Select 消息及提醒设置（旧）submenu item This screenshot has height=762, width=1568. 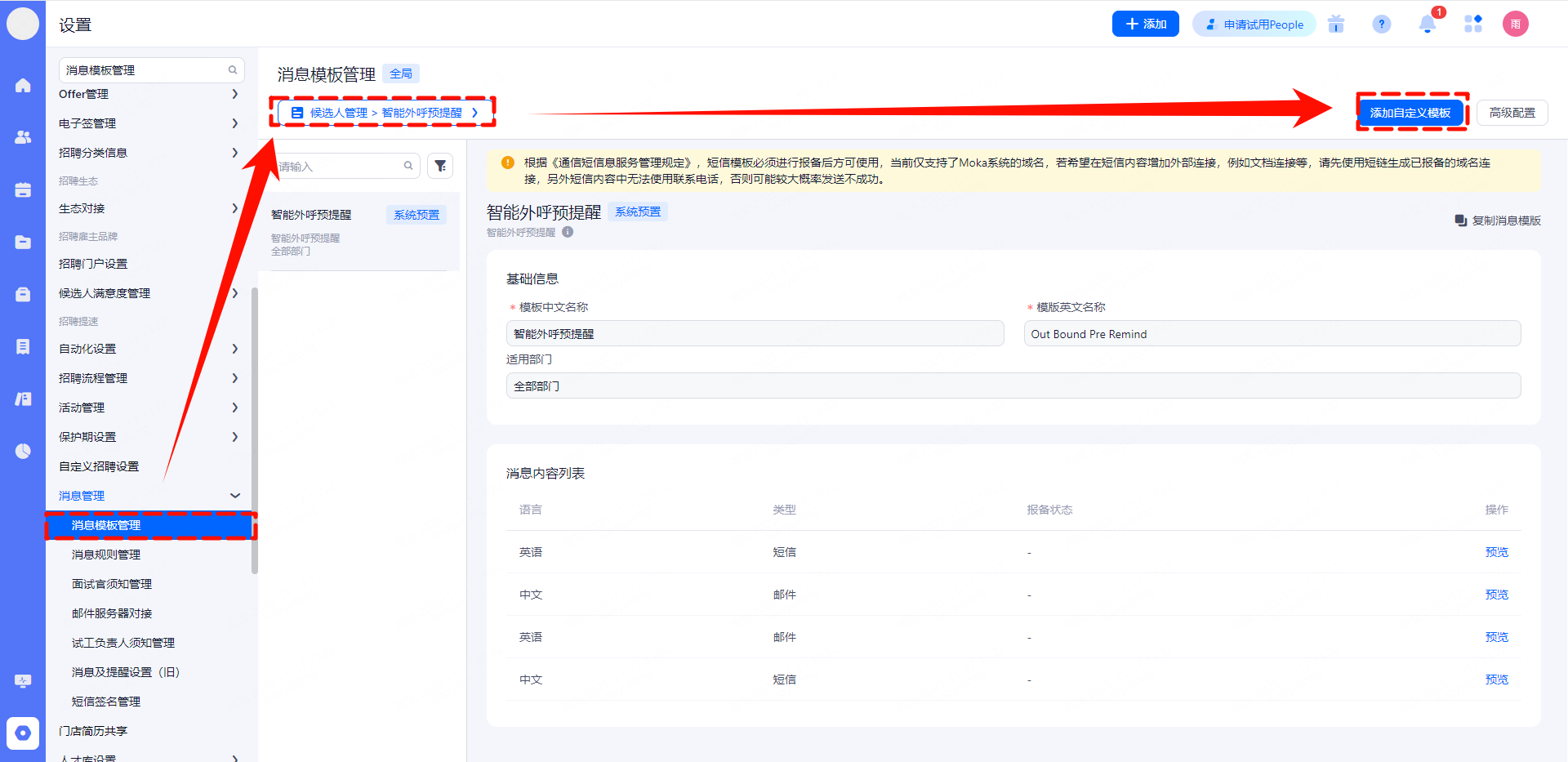126,672
